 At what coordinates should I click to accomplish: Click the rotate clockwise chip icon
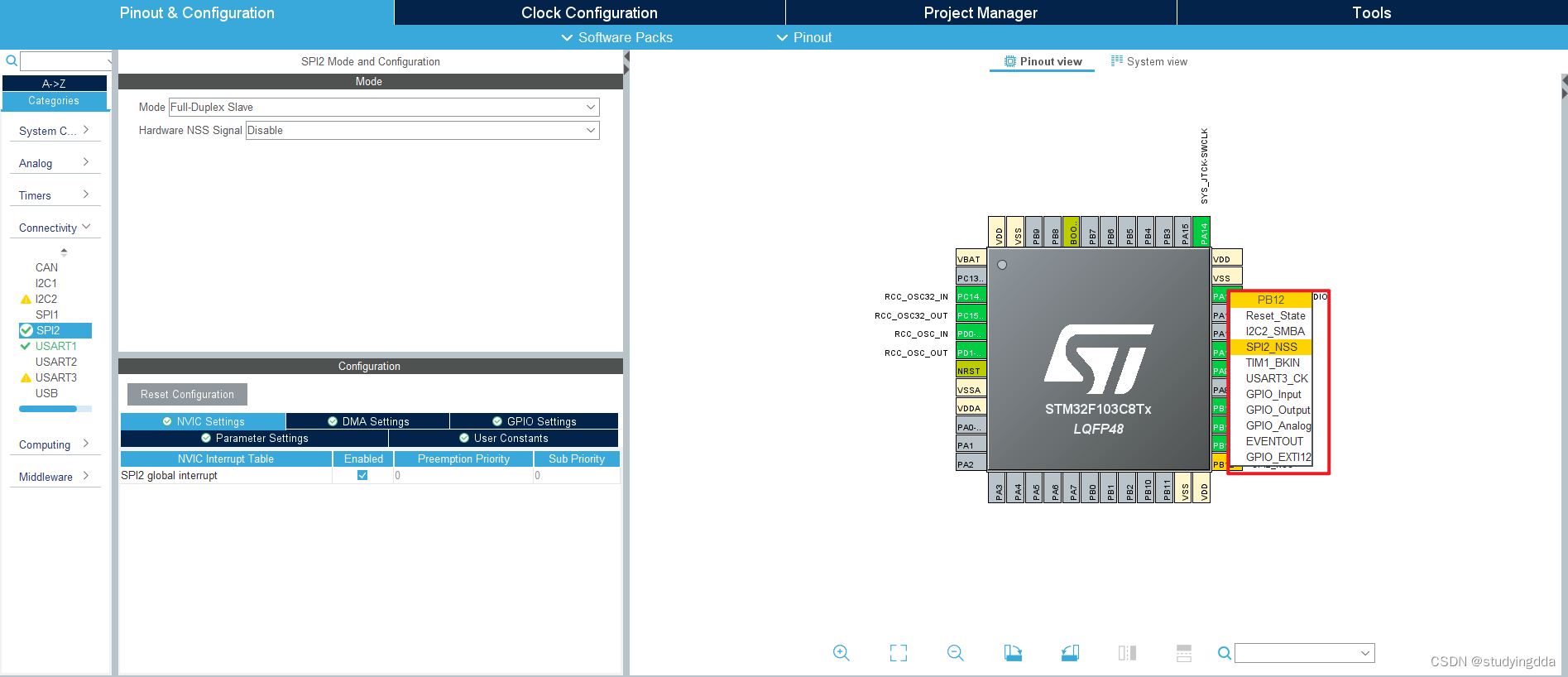pyautogui.click(x=1013, y=653)
